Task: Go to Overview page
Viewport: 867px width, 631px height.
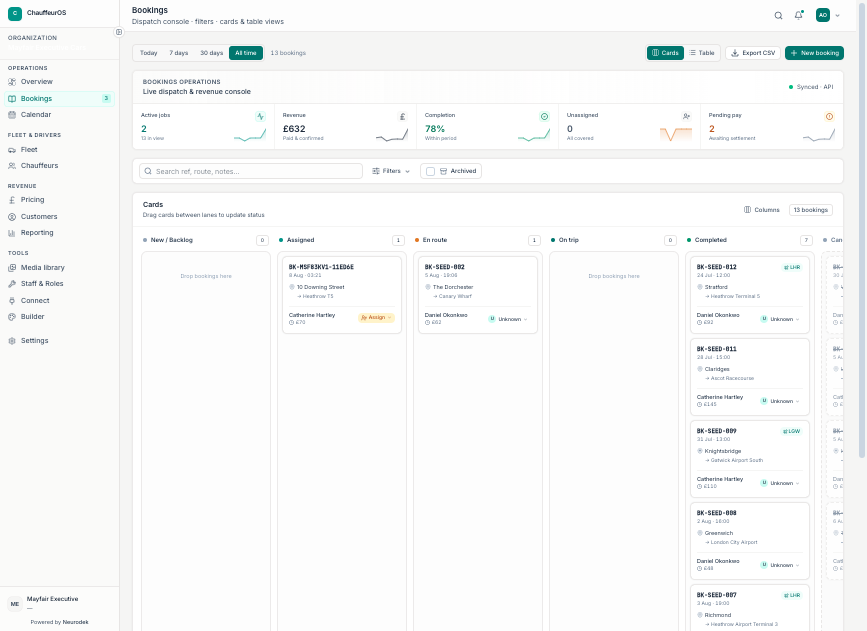Action: click(x=60, y=82)
